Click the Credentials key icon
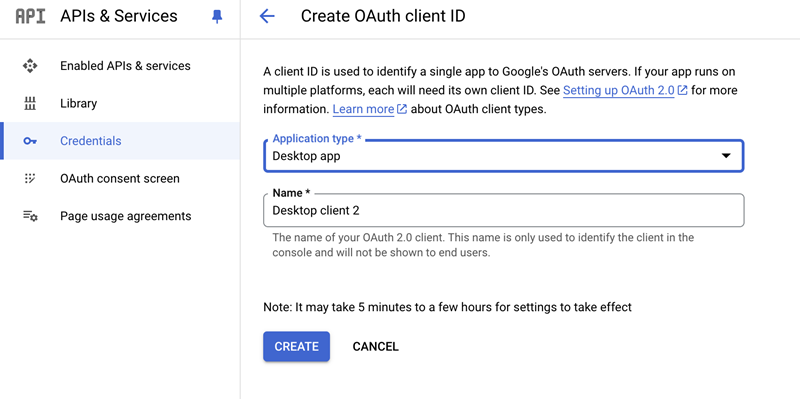The image size is (800, 399). click(x=30, y=141)
